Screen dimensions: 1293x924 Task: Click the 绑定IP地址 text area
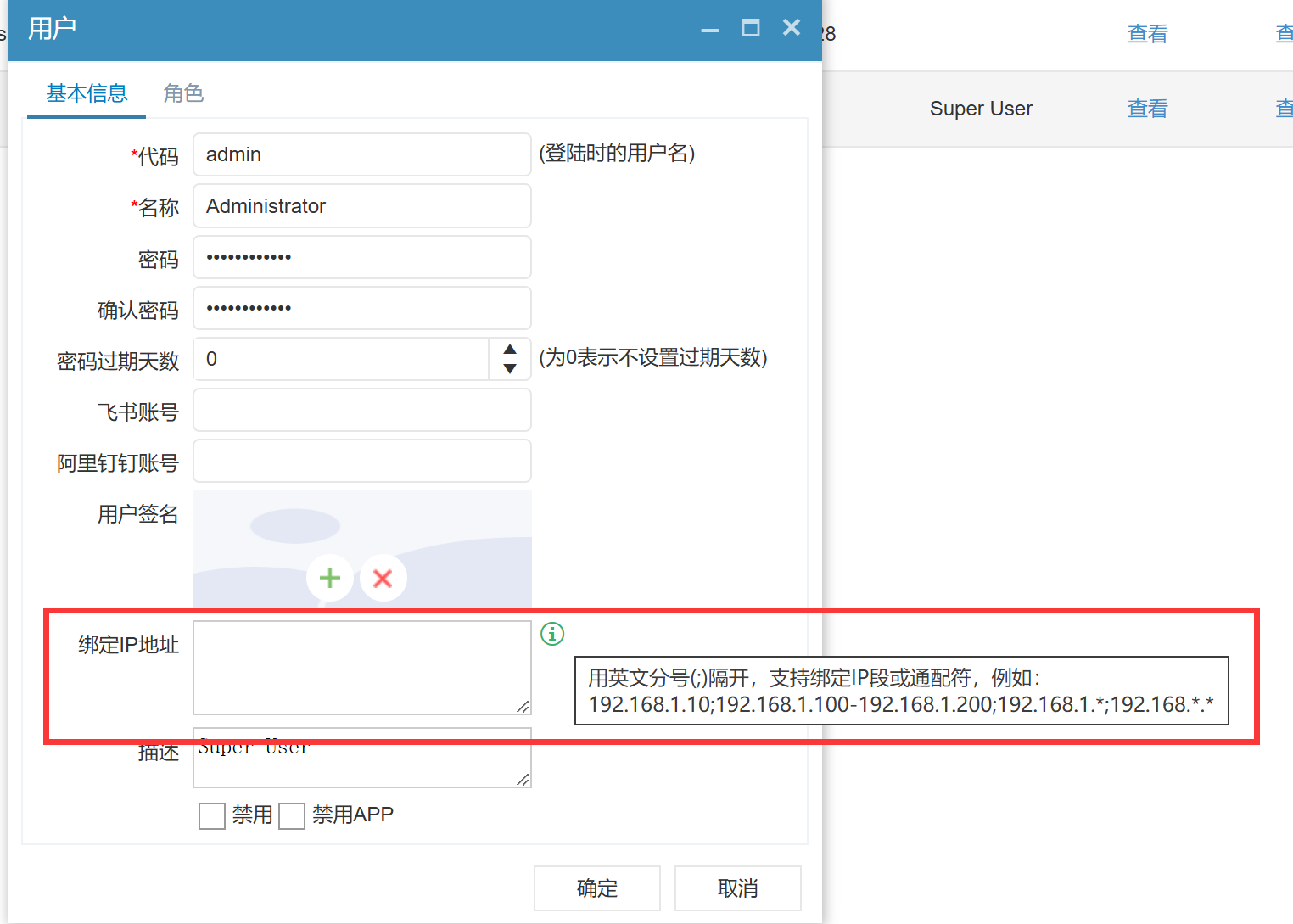(x=362, y=668)
